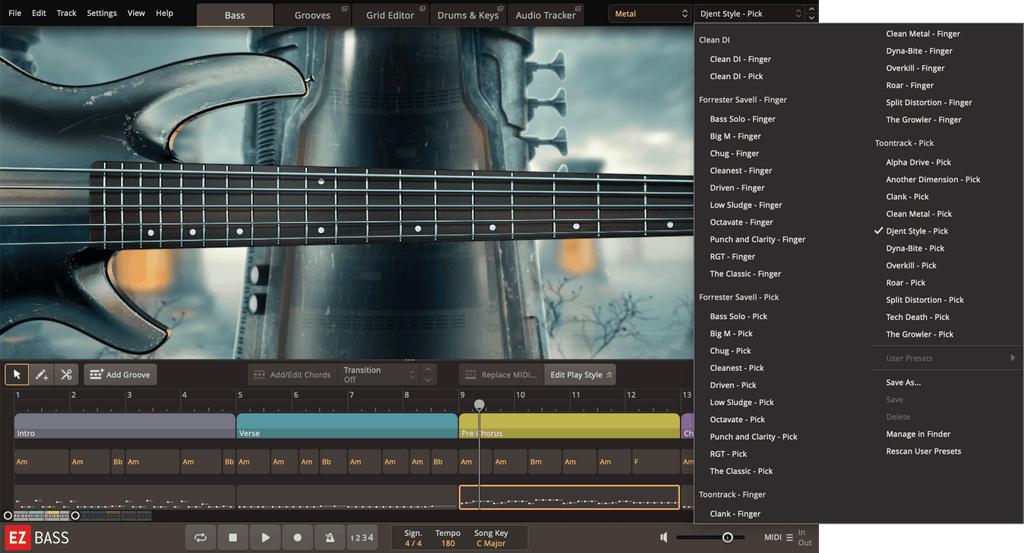Click the Add Groove button
This screenshot has height=553, width=1024.
click(x=120, y=375)
